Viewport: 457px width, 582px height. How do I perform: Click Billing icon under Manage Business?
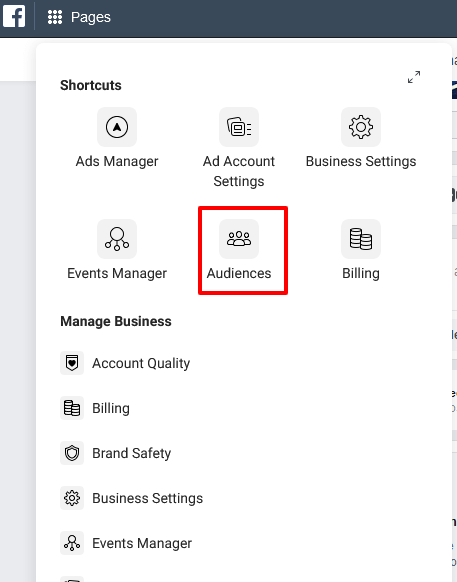72,408
